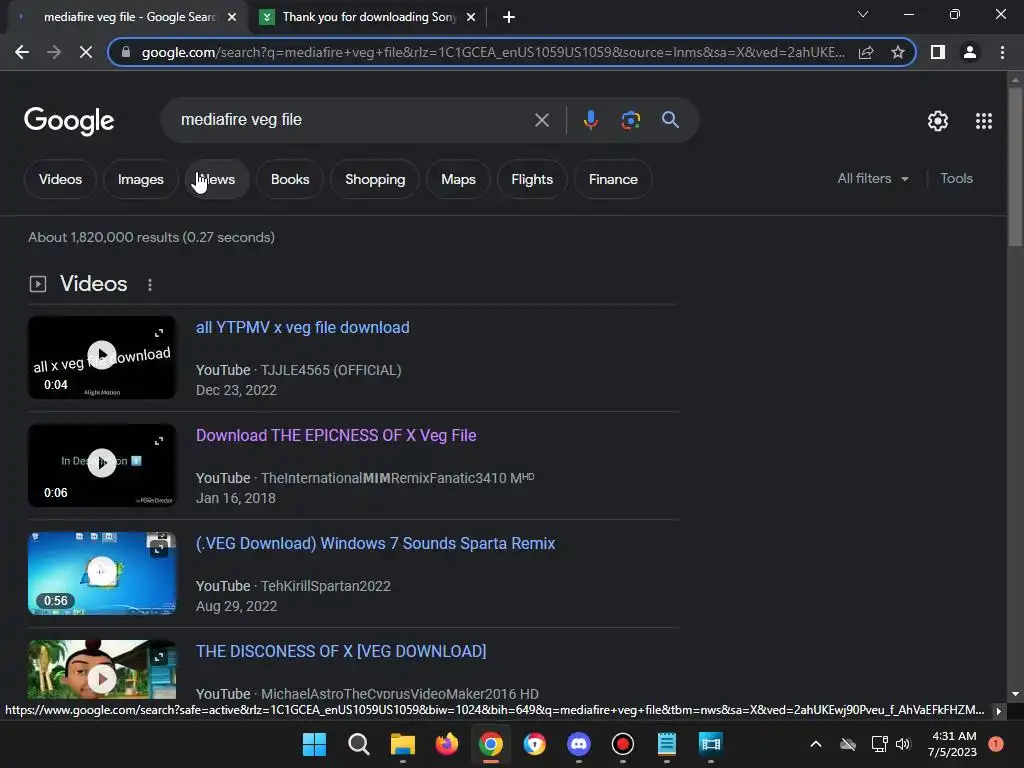Open the Chrome profile menu

click(970, 52)
